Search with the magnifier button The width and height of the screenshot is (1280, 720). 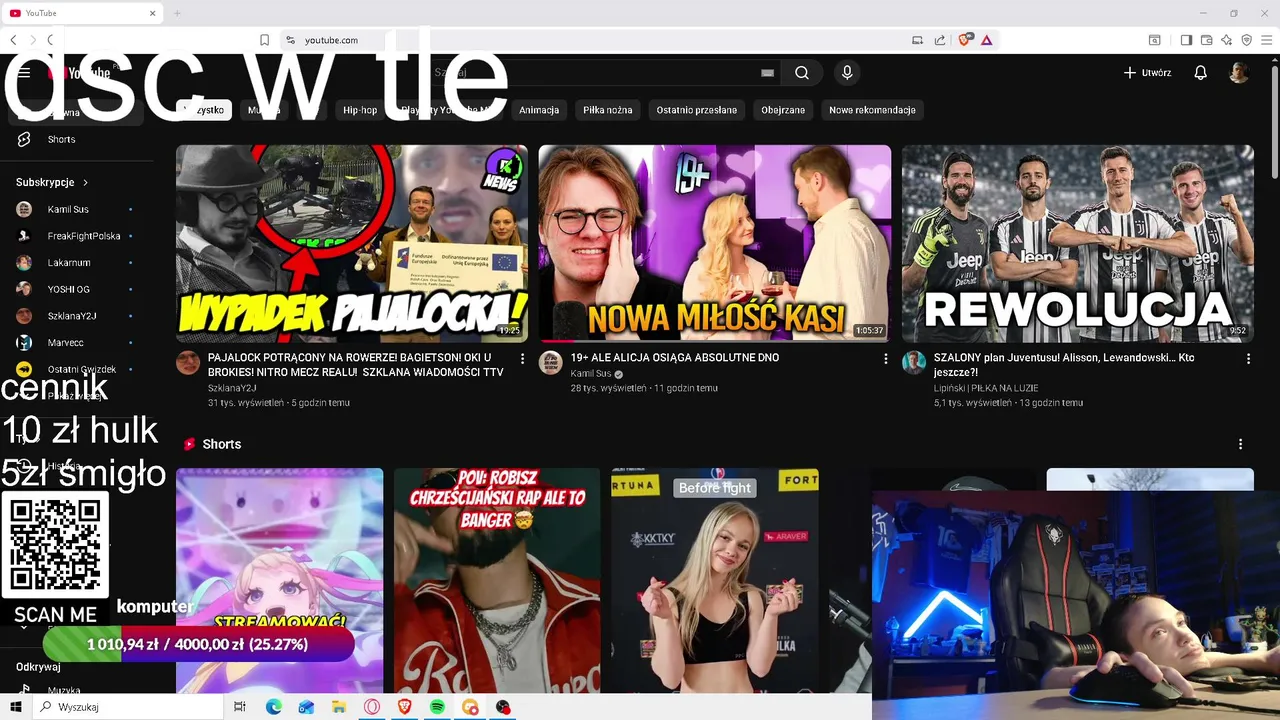pyautogui.click(x=802, y=73)
